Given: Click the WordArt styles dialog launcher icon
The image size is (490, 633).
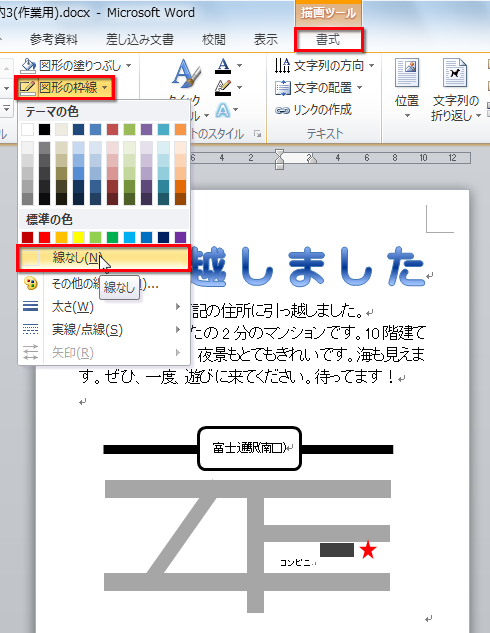Looking at the screenshot, I should 257,134.
